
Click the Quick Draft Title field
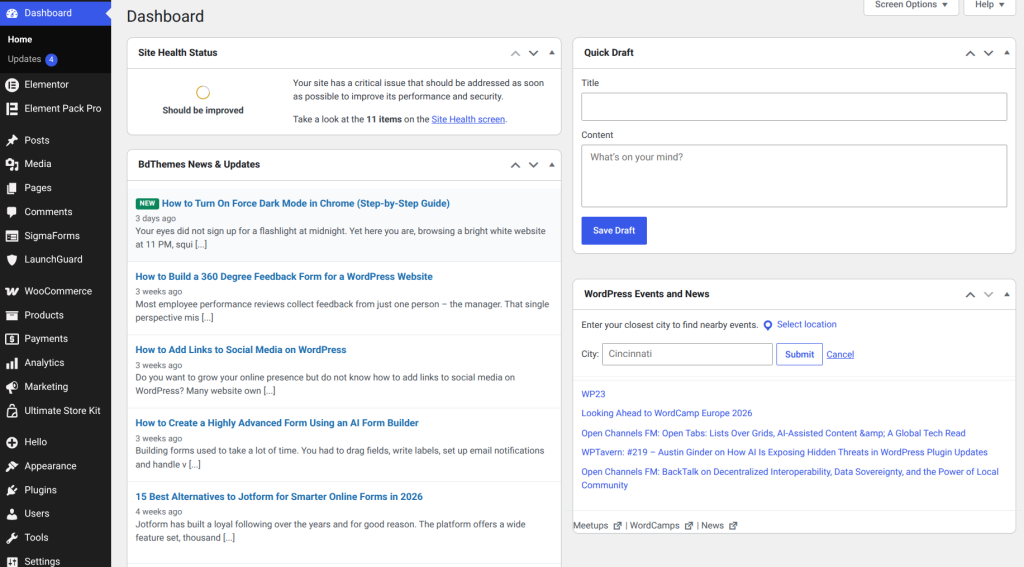point(794,106)
